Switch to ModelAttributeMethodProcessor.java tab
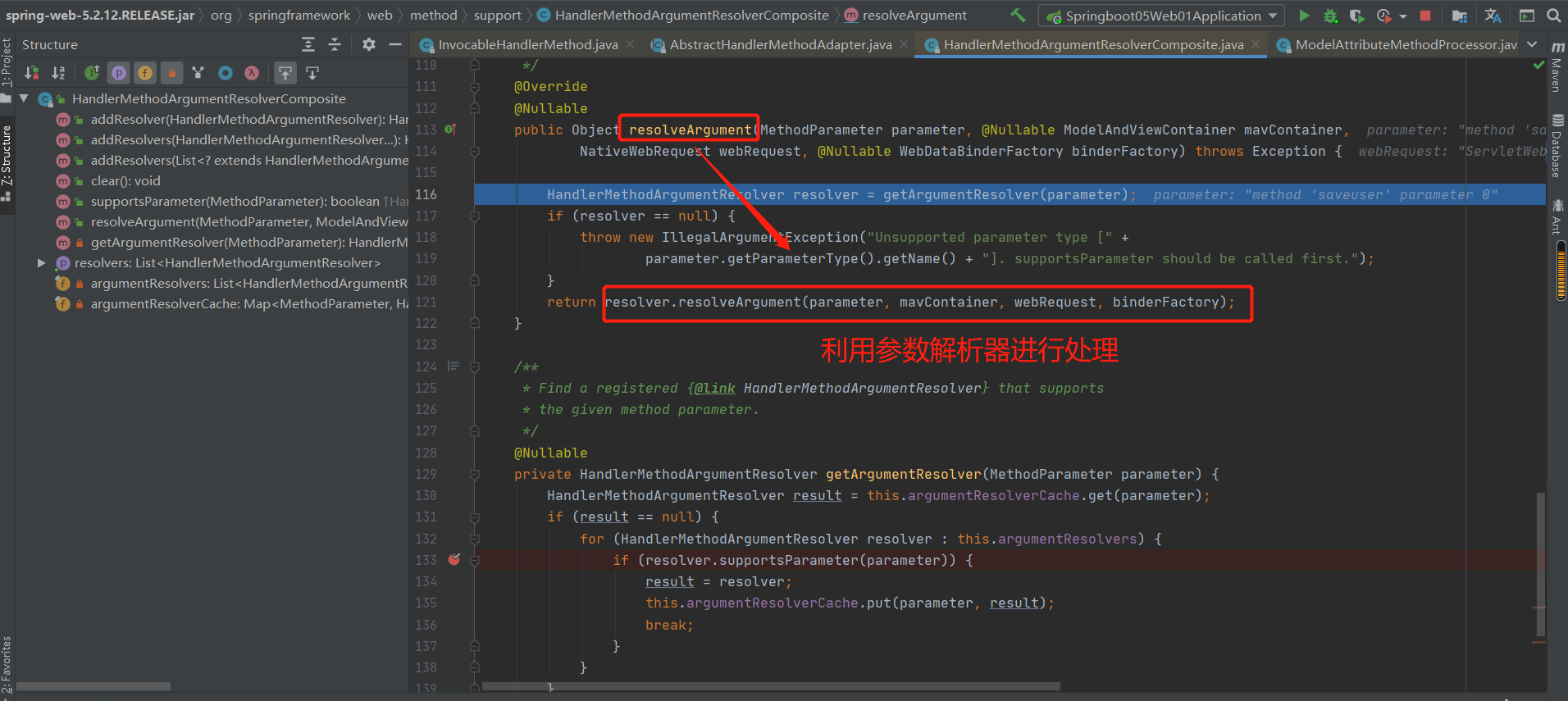Screen dimensions: 1568x701 coord(1405,44)
